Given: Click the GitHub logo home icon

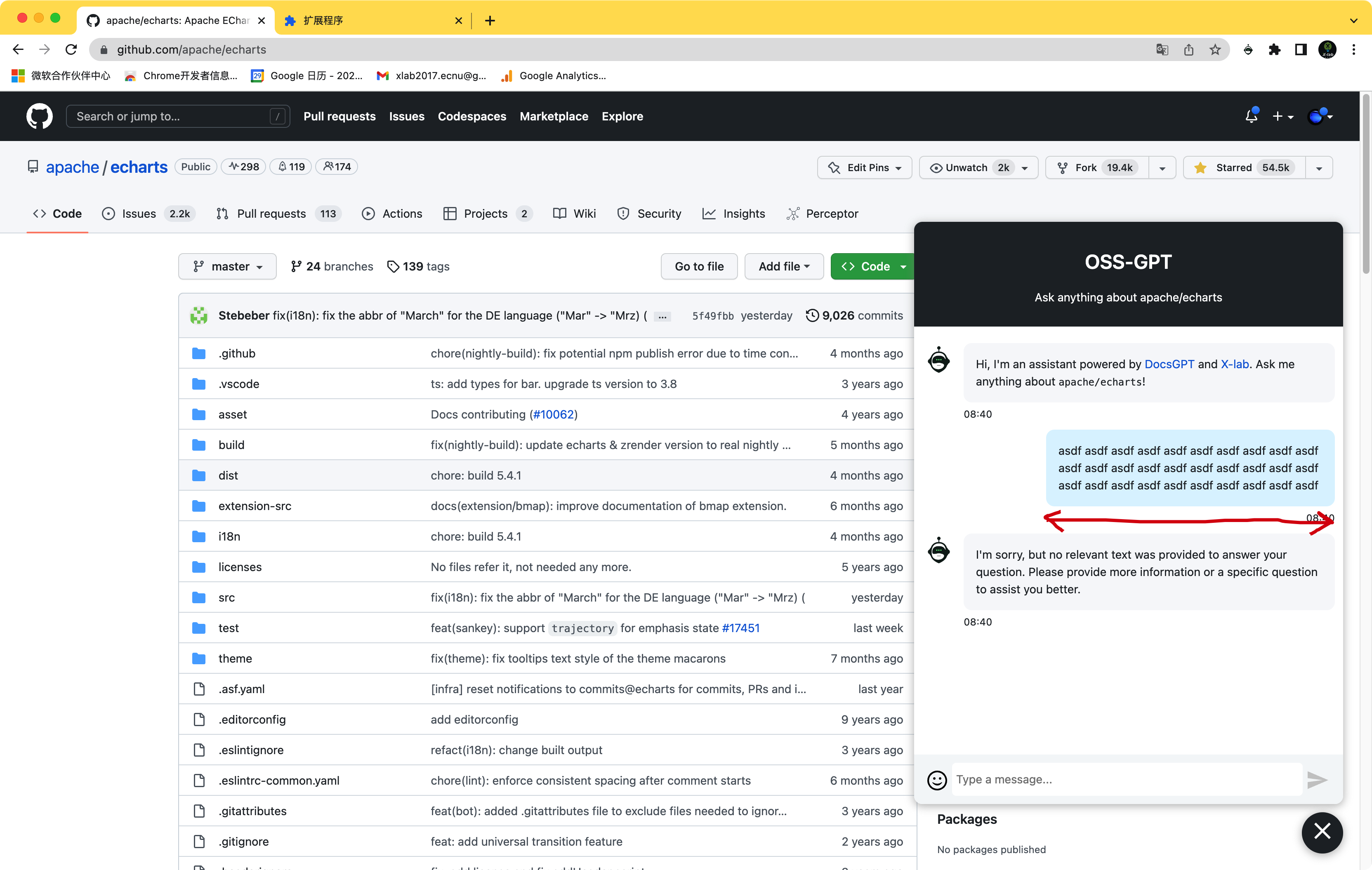Looking at the screenshot, I should pos(39,116).
